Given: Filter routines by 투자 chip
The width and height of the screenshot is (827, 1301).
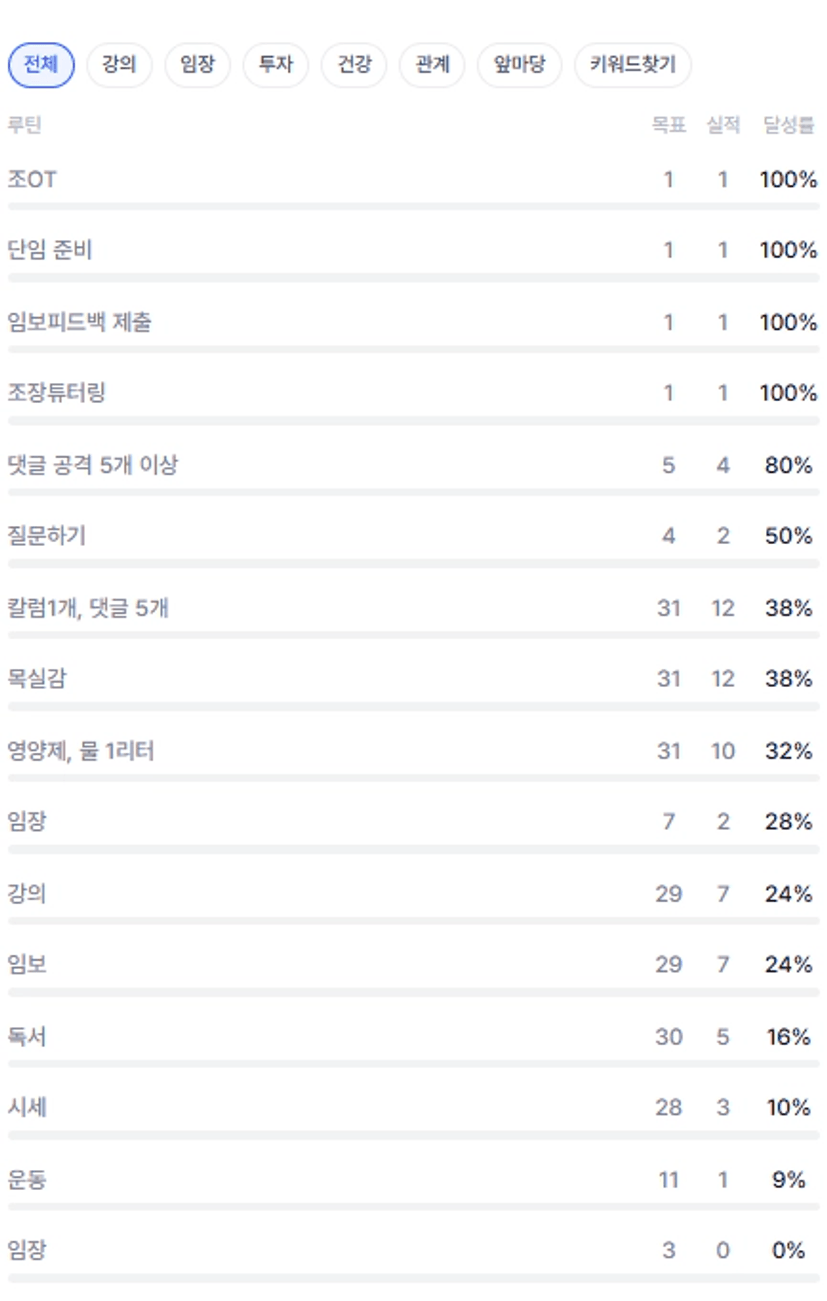Looking at the screenshot, I should [275, 66].
